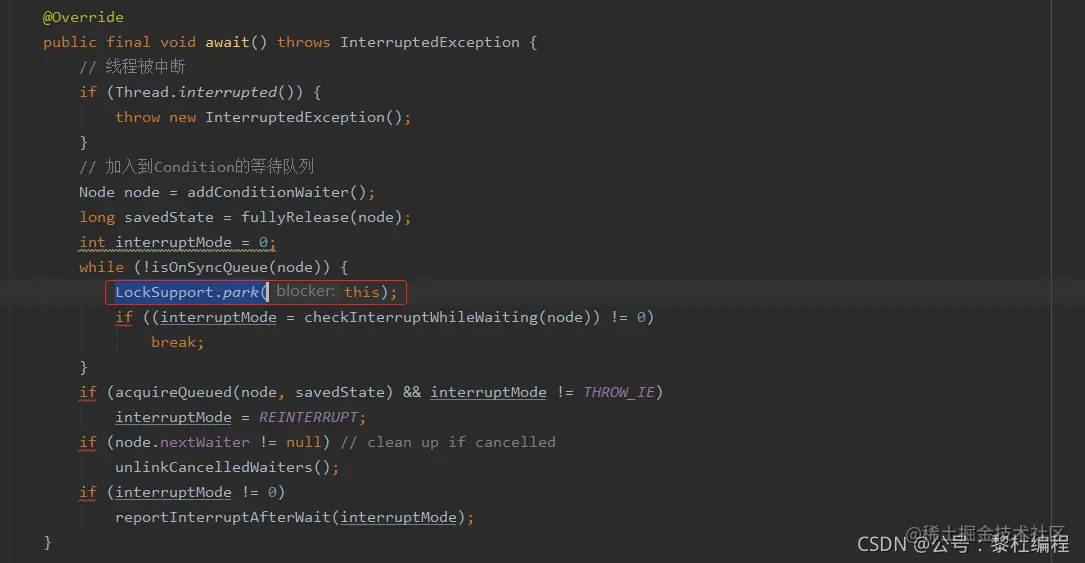1085x563 pixels.
Task: Click the checkInterruptWhileWaiting call
Action: pos(421,317)
